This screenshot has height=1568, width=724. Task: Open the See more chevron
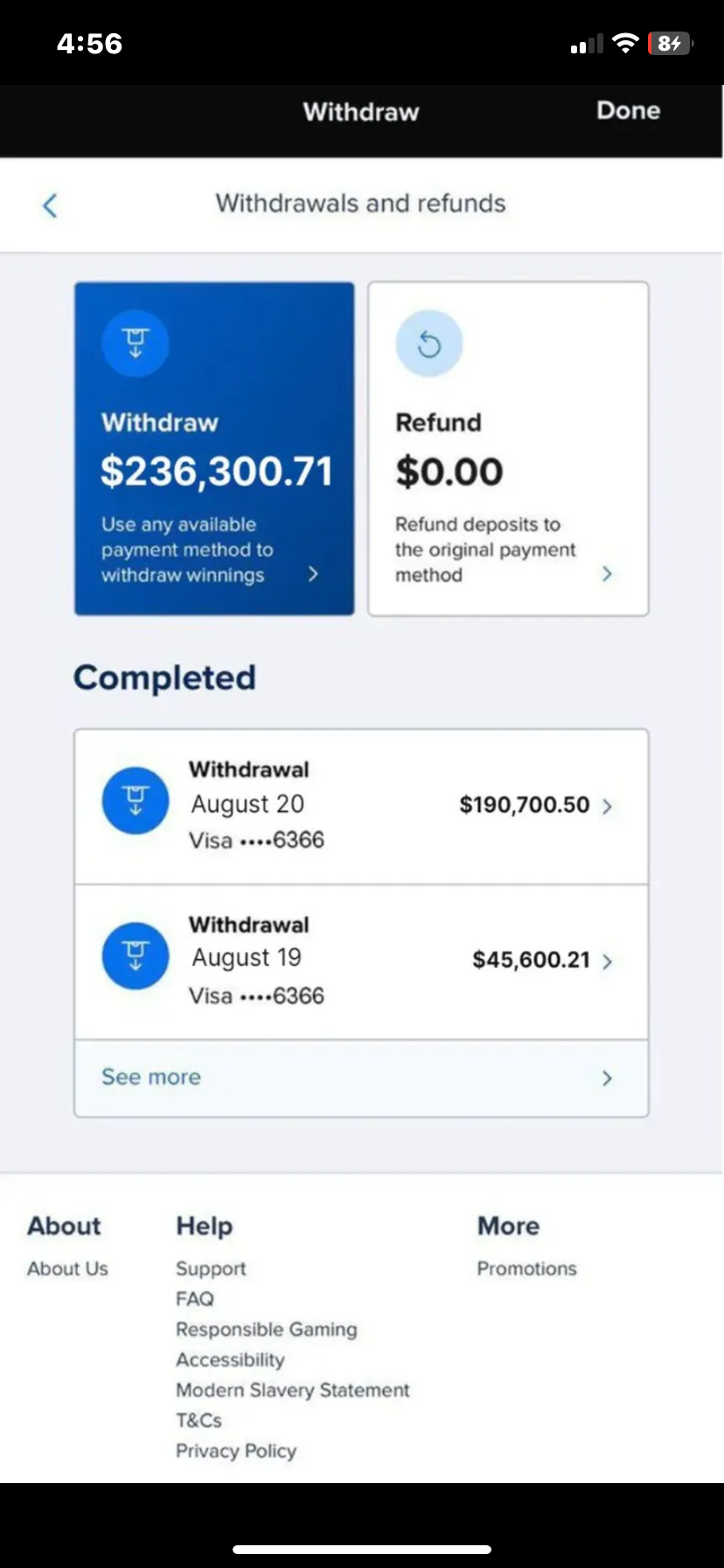click(x=608, y=1078)
